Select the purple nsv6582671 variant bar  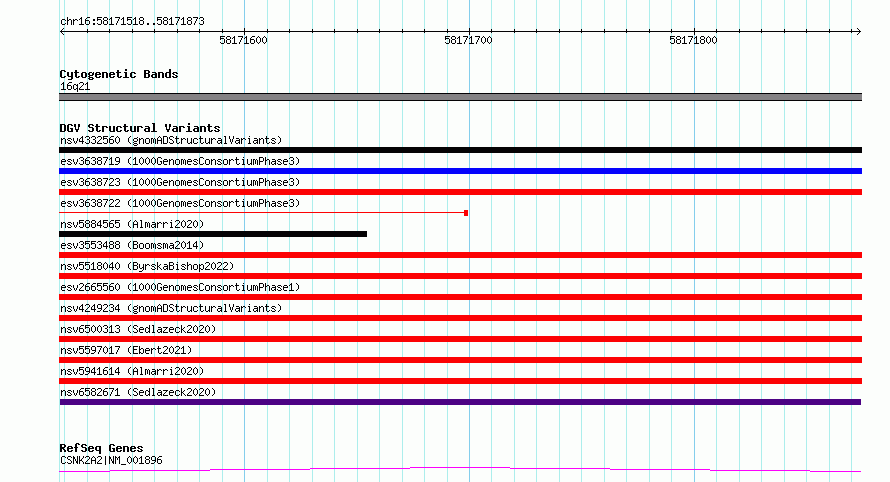pyautogui.click(x=460, y=402)
